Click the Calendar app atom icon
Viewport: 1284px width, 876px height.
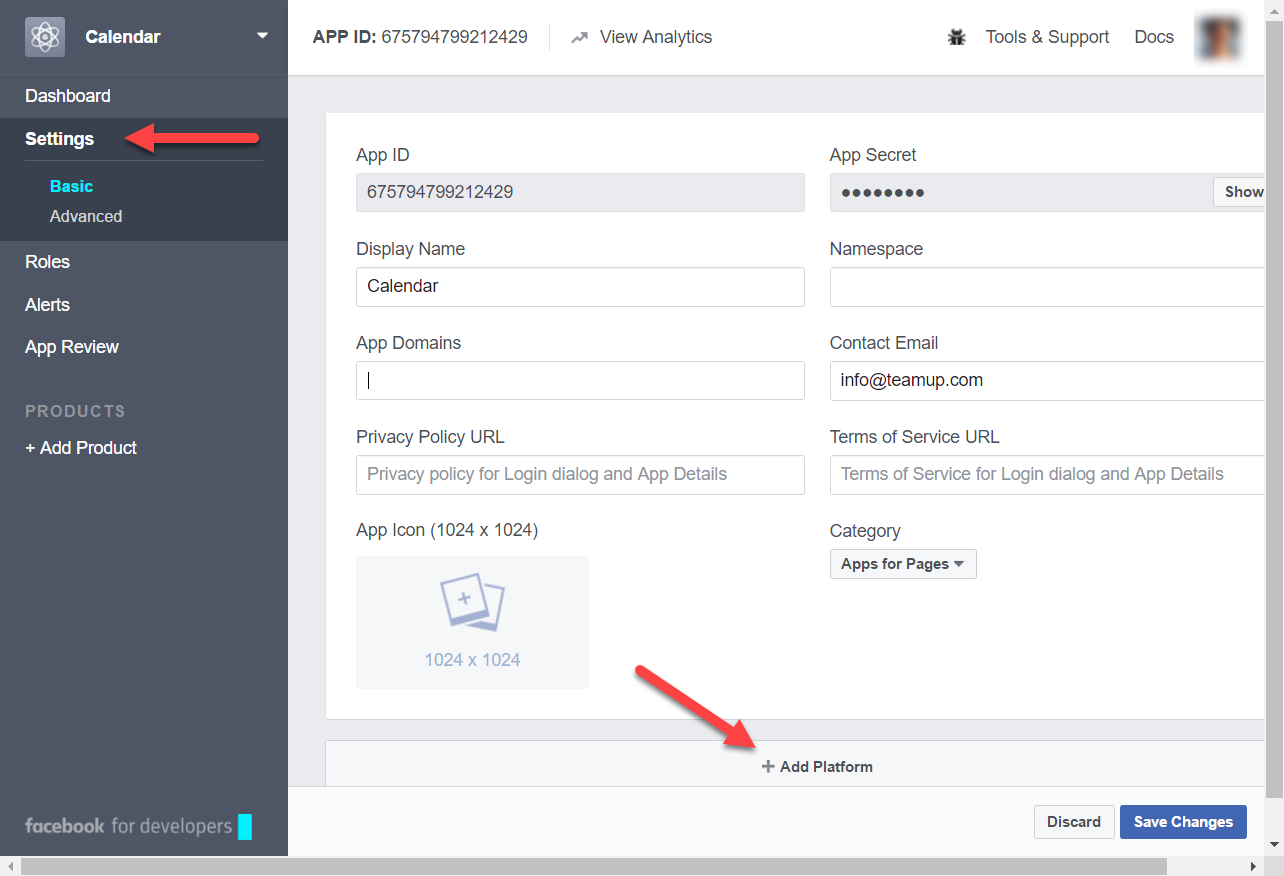pyautogui.click(x=45, y=37)
